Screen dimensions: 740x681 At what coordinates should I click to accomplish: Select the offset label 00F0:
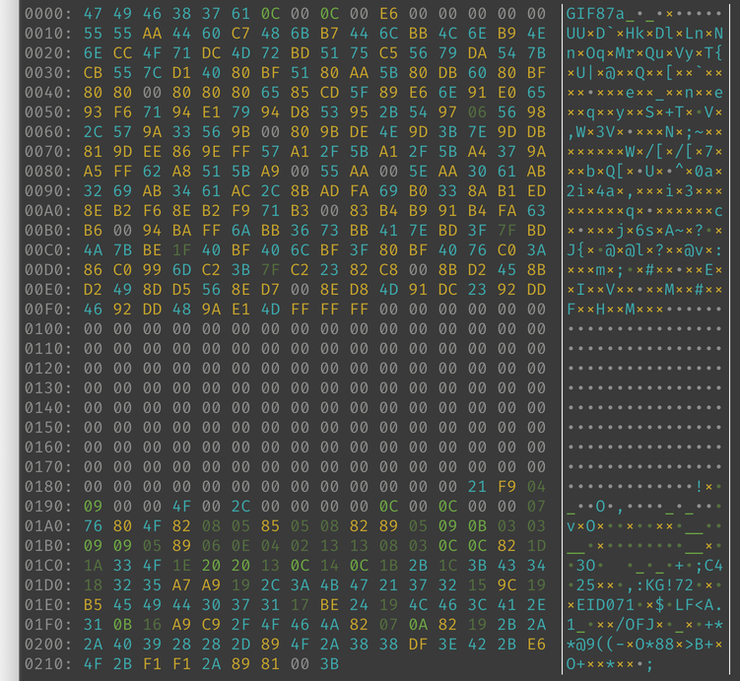(x=48, y=310)
